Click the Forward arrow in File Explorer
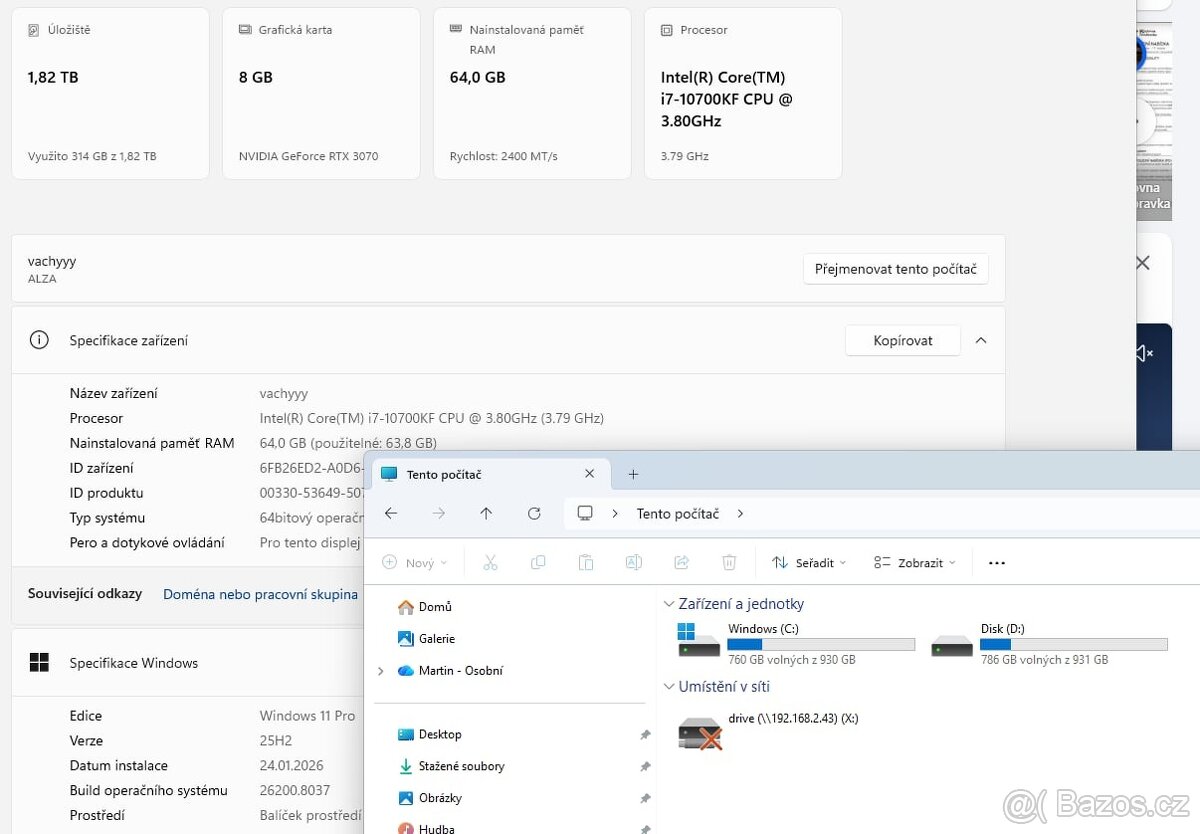 (438, 513)
